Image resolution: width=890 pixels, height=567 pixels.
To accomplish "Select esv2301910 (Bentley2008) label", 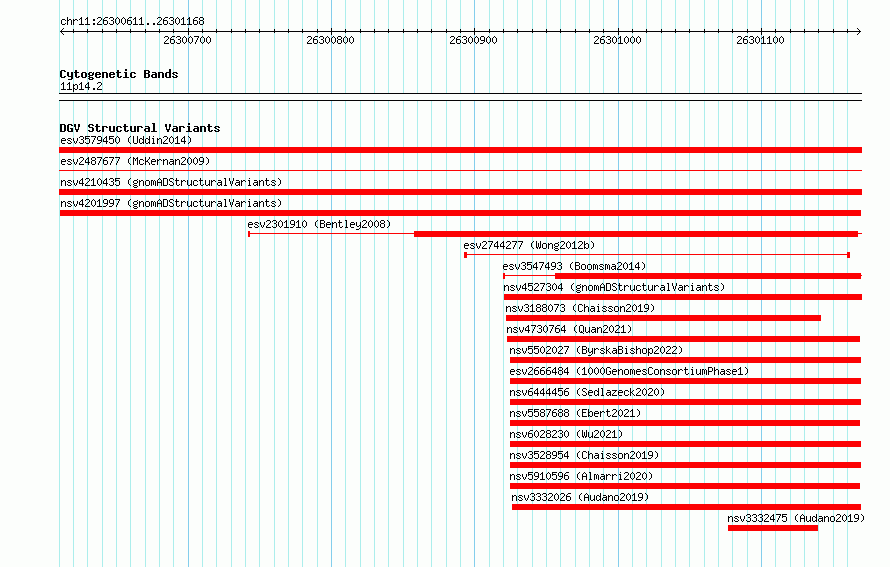I will click(x=319, y=224).
